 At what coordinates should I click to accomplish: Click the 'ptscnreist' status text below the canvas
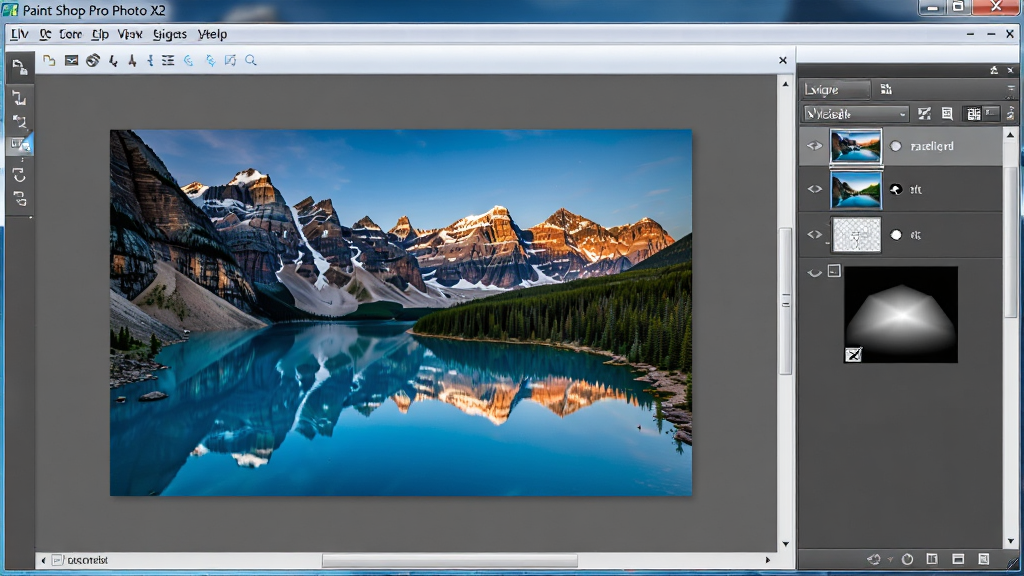pyautogui.click(x=88, y=560)
